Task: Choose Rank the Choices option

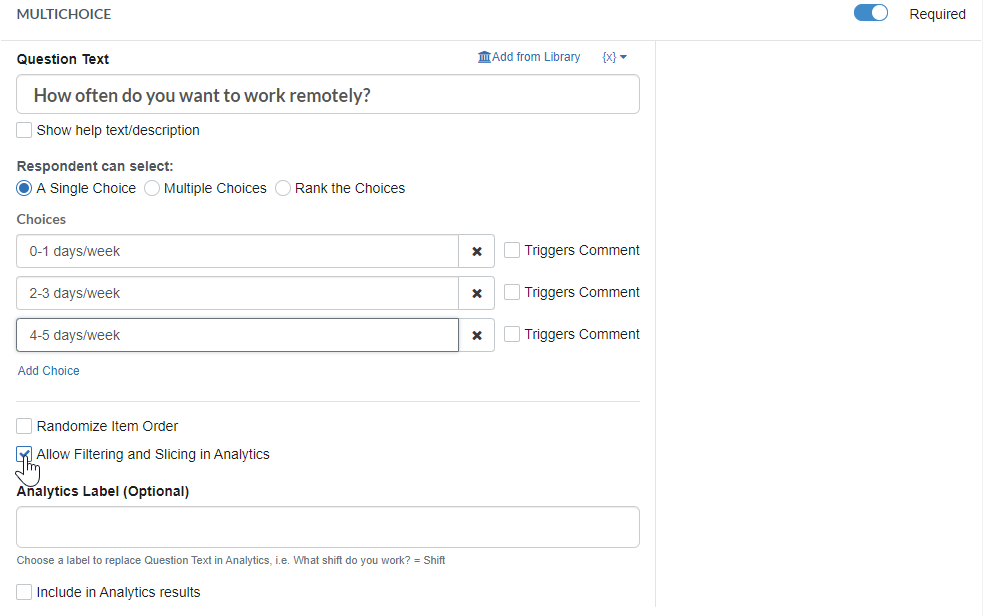Action: coord(284,188)
